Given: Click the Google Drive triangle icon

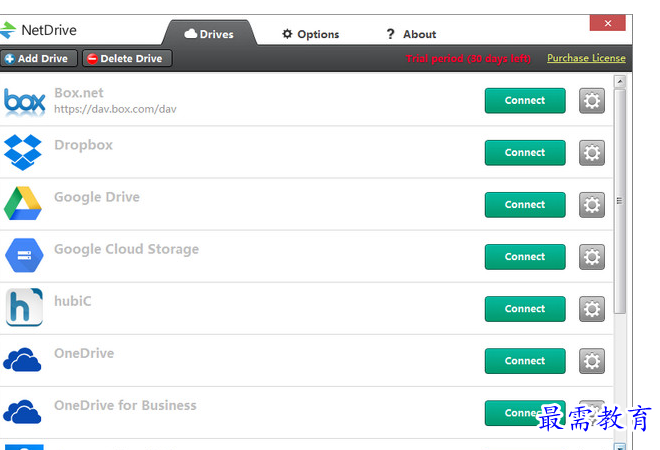Looking at the screenshot, I should click(x=23, y=203).
